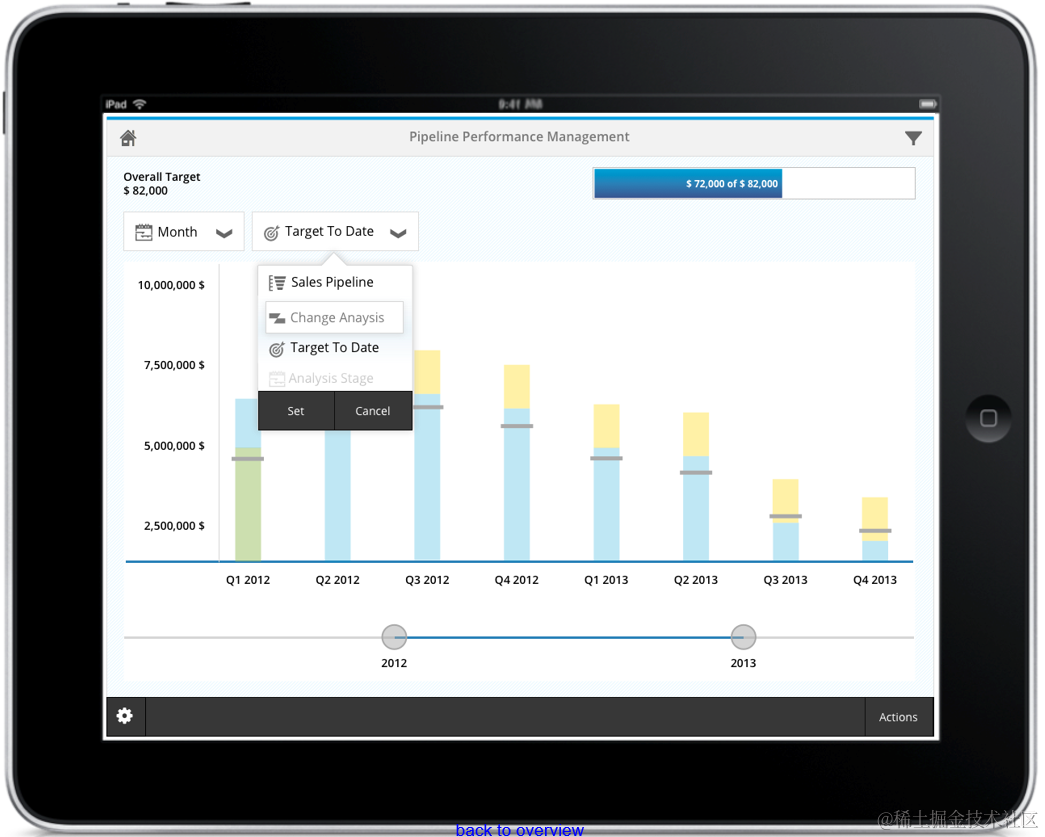Click the calendar icon beside Month
Viewport: 1045px width, 837px height.
143,232
